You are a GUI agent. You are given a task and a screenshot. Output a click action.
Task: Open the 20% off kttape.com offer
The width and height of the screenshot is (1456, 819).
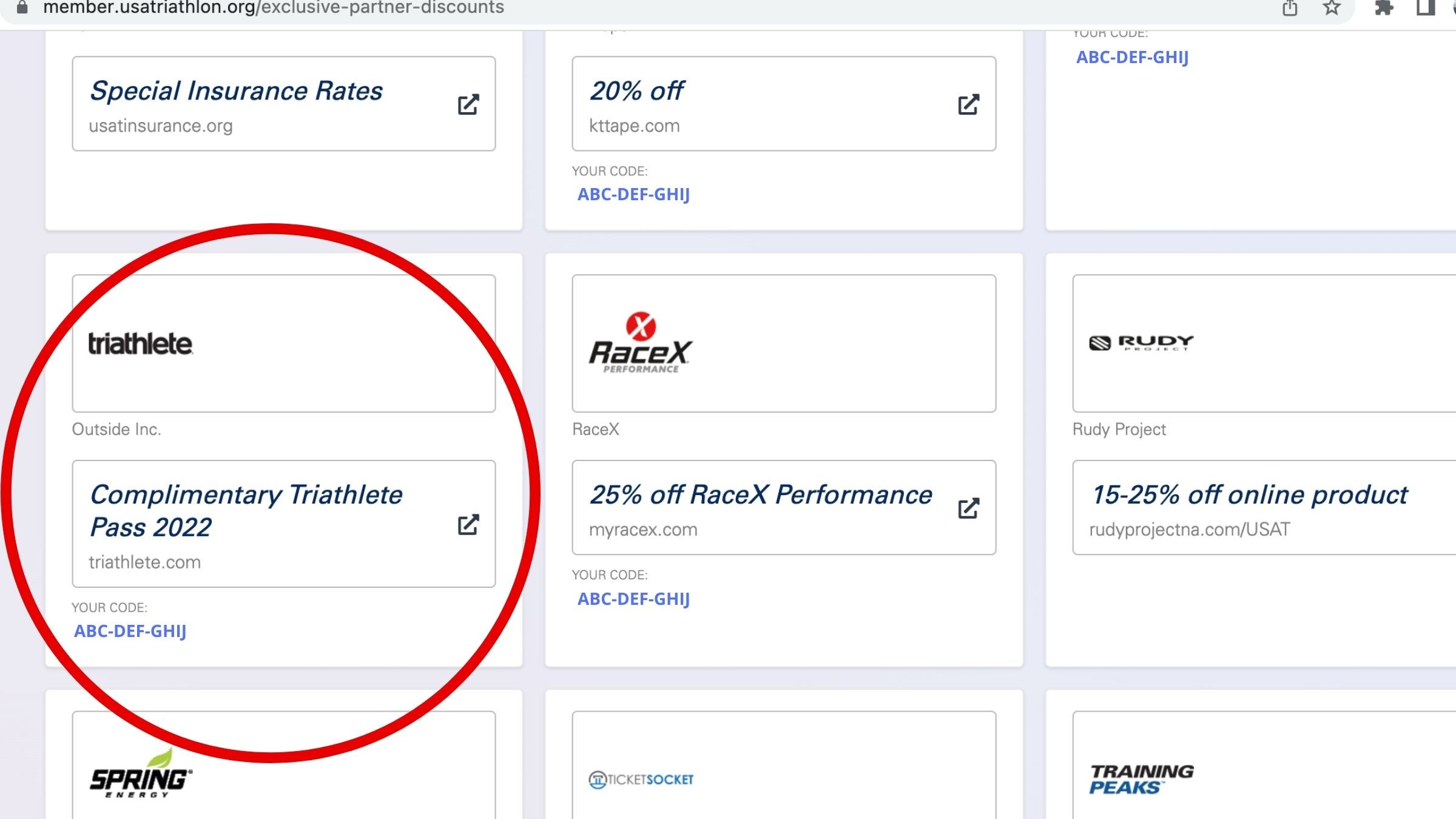(784, 104)
